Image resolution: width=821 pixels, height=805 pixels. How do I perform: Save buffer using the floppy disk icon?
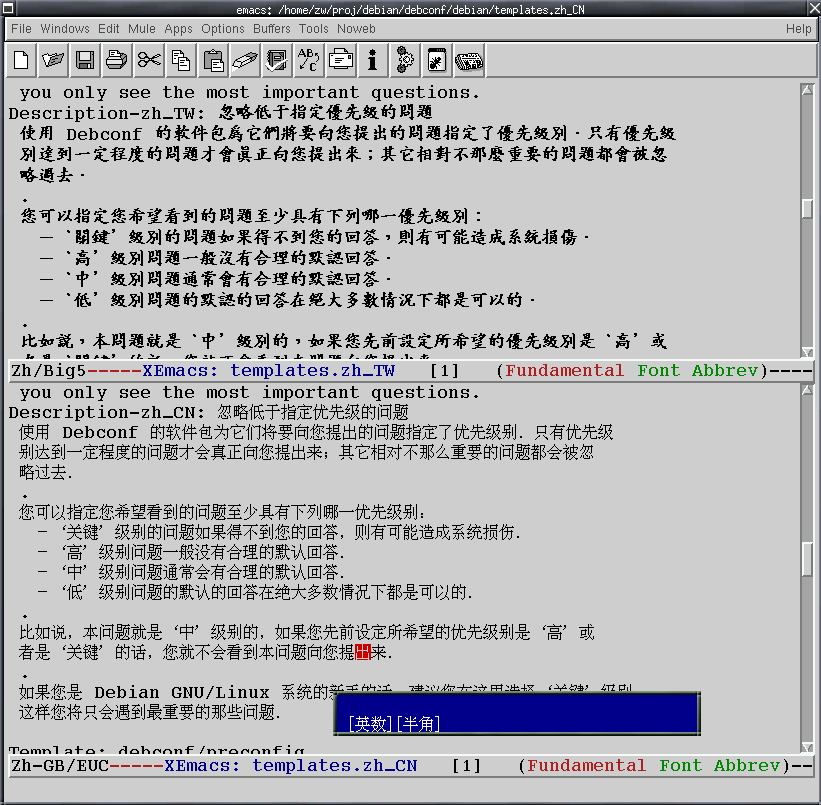[x=85, y=60]
